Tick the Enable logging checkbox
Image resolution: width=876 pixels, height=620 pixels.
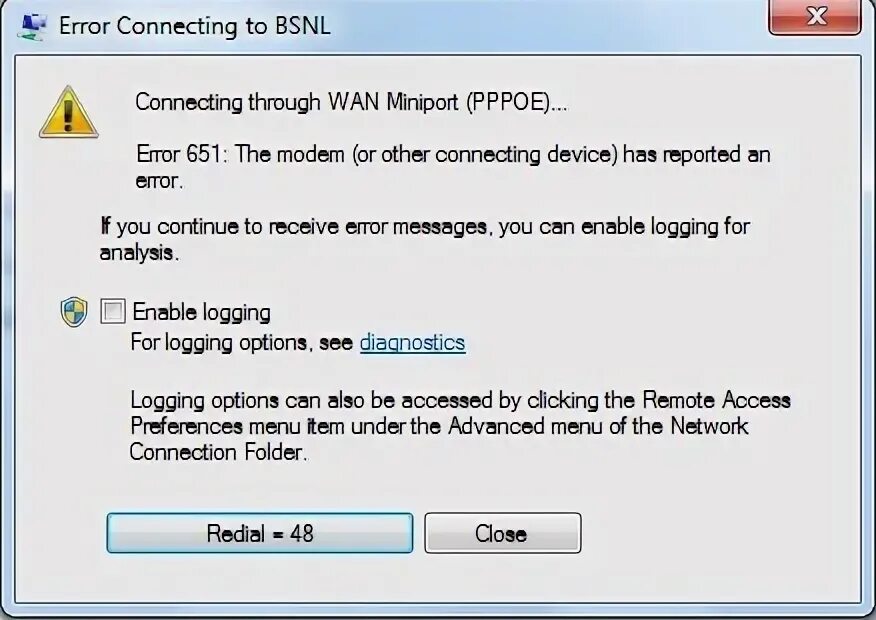point(112,311)
